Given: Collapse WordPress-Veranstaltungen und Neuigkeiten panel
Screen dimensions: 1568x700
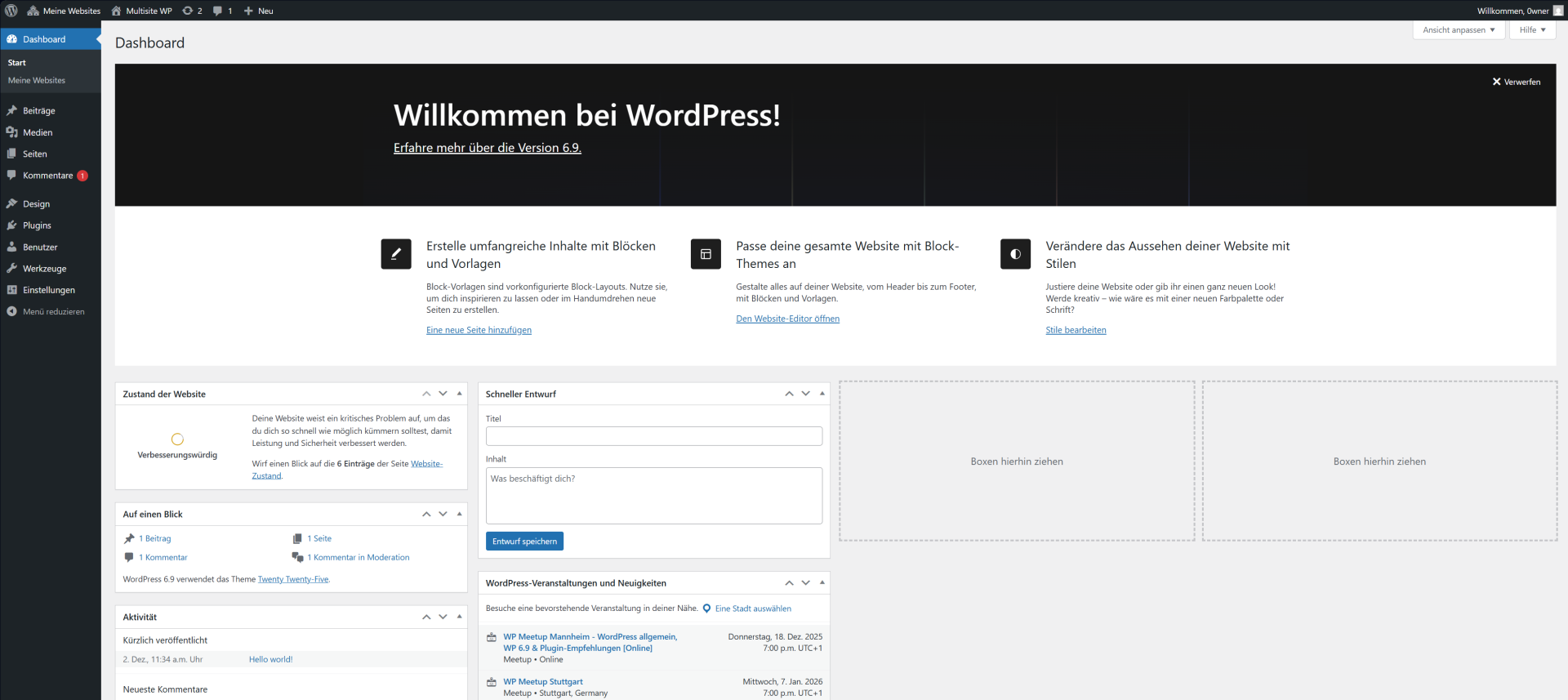Looking at the screenshot, I should [822, 582].
